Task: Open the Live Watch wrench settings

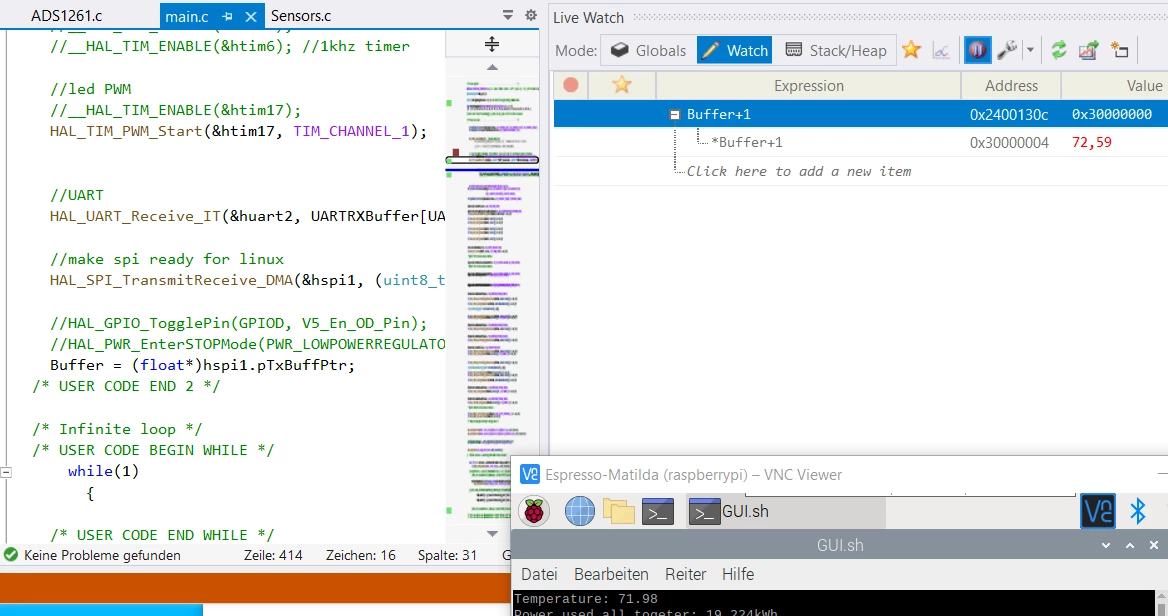Action: tap(1006, 50)
